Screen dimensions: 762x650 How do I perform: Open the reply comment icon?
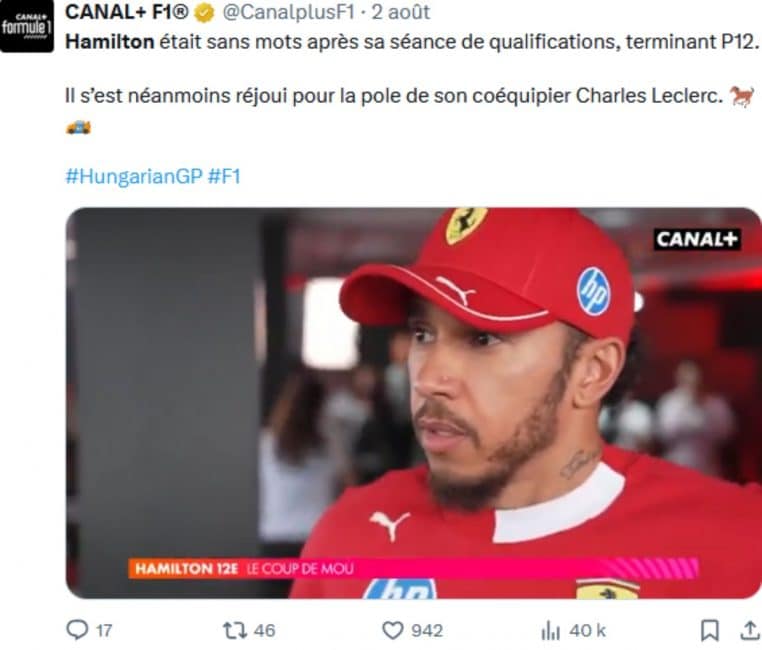pos(77,630)
